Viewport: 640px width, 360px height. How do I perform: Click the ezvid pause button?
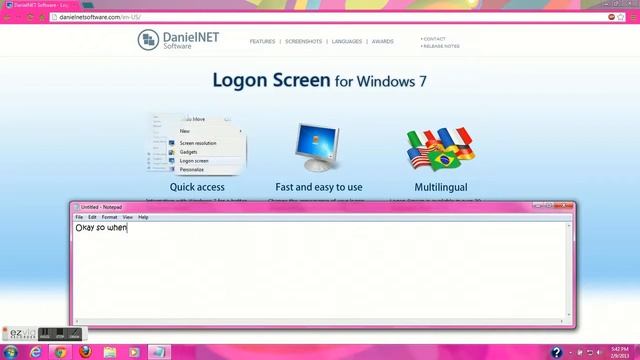(45, 333)
